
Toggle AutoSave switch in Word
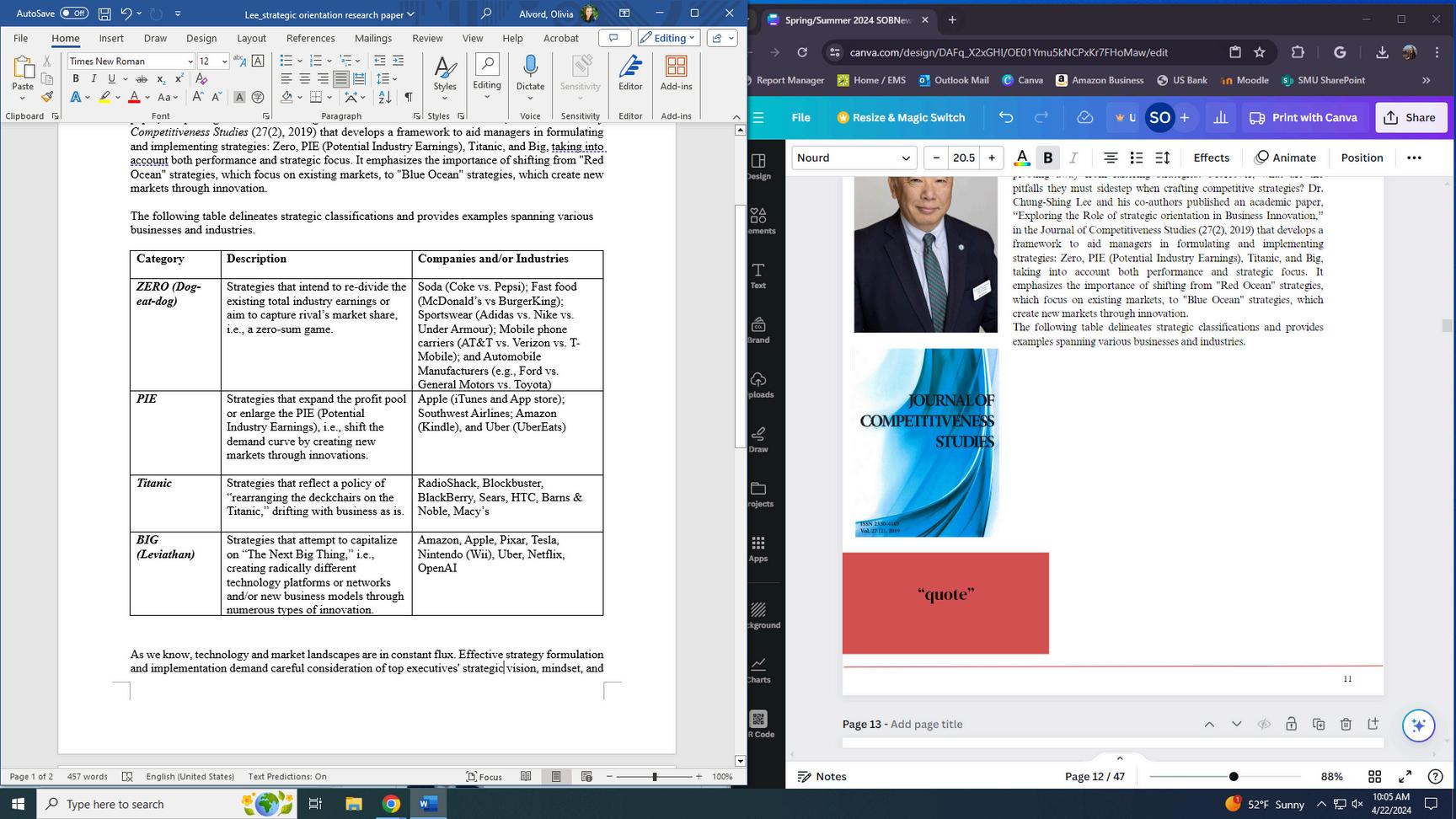(x=74, y=13)
